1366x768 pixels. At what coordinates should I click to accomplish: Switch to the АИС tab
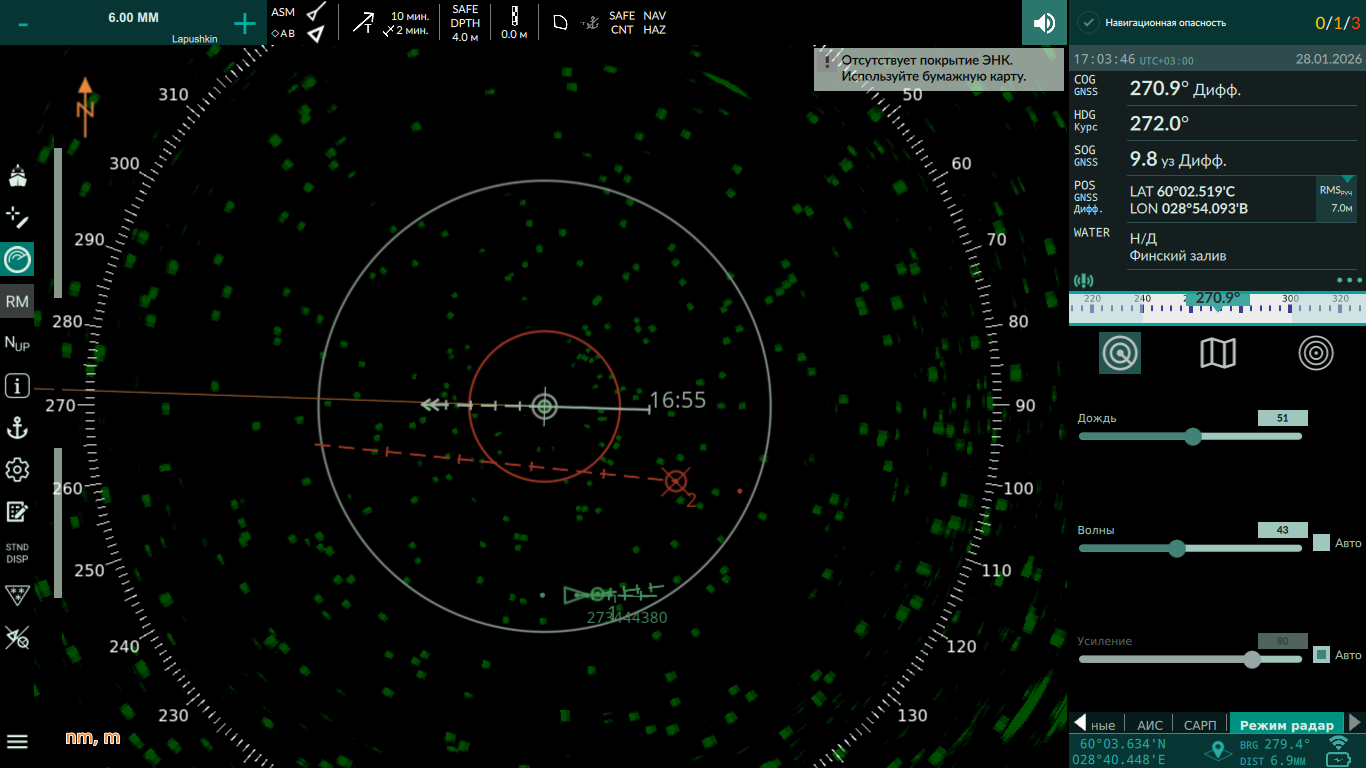[x=1150, y=725]
